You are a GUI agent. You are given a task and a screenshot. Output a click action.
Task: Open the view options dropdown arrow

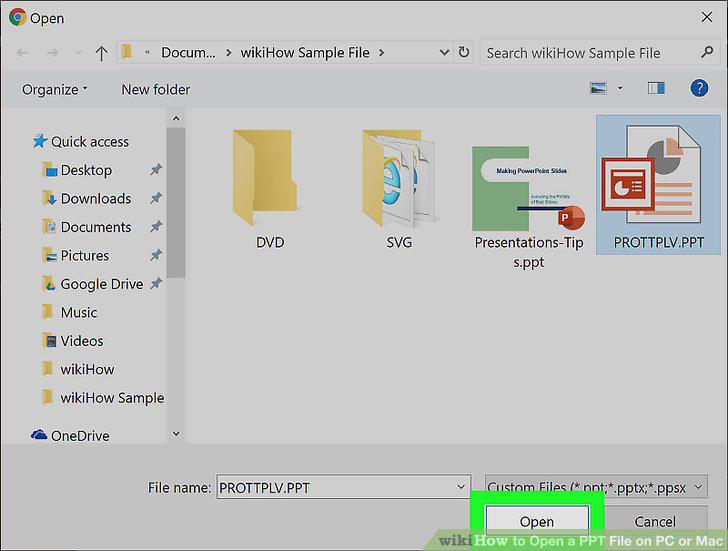(x=620, y=88)
